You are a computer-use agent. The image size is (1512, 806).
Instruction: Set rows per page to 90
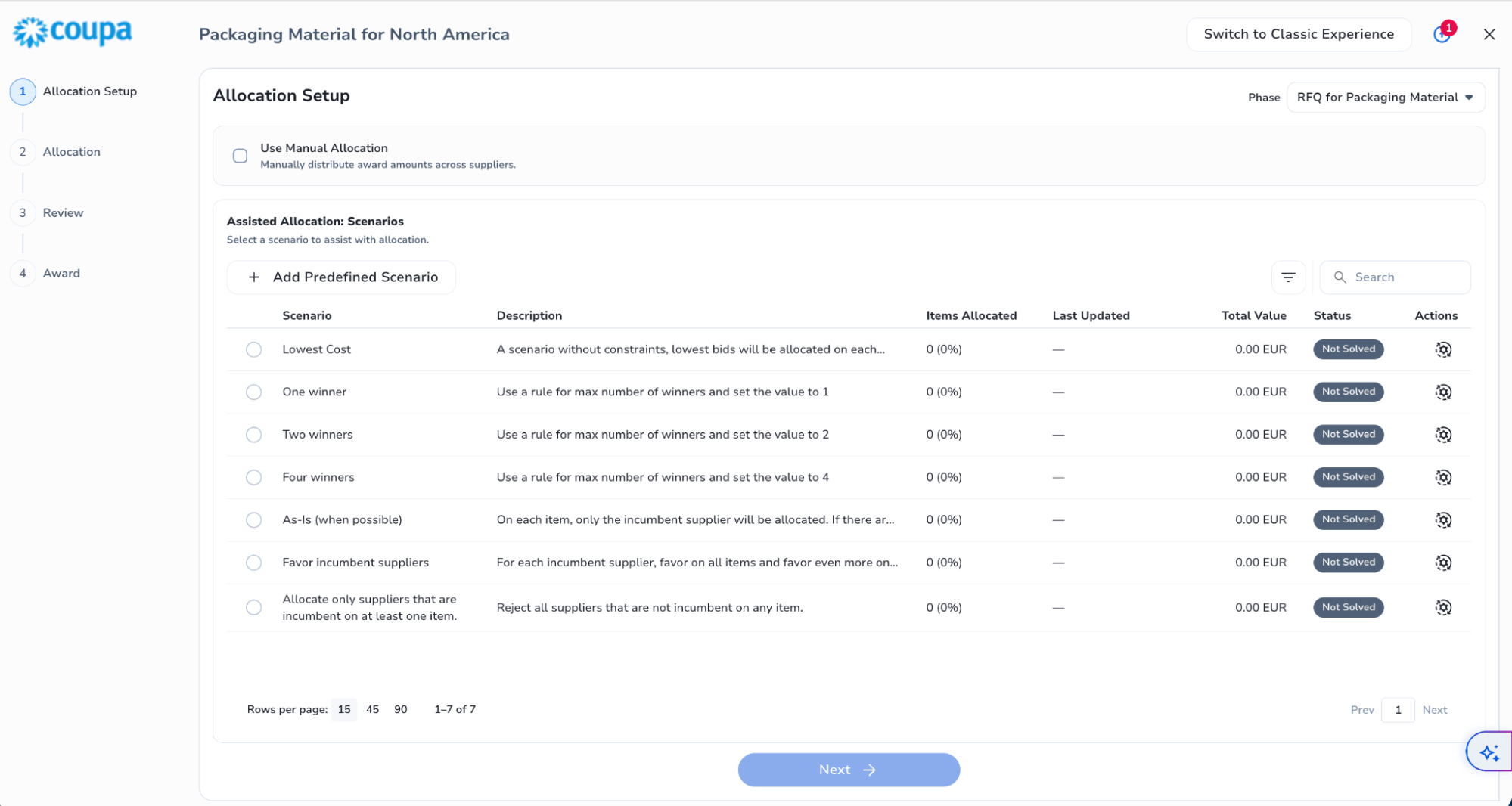click(401, 709)
